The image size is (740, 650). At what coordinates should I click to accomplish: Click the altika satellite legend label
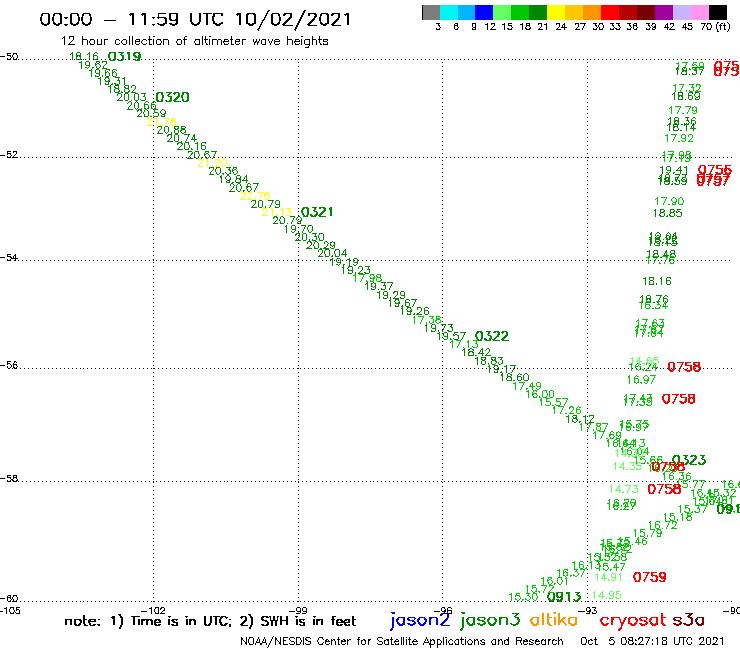(554, 619)
